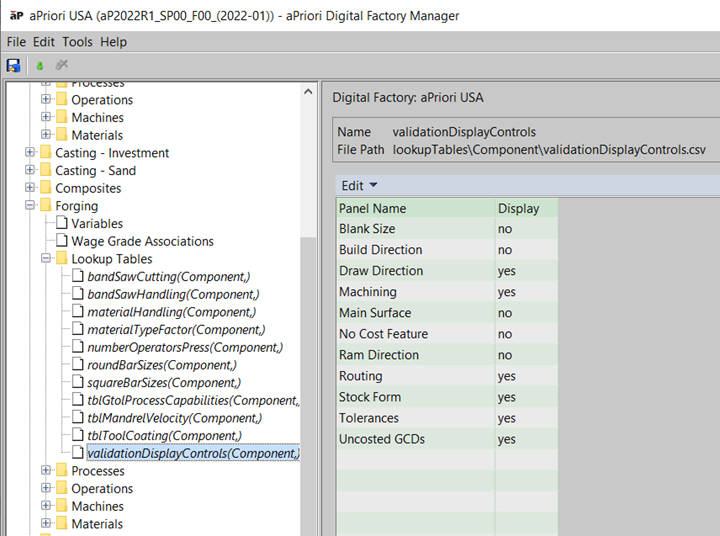Expand the upper Materials folder

[45, 135]
